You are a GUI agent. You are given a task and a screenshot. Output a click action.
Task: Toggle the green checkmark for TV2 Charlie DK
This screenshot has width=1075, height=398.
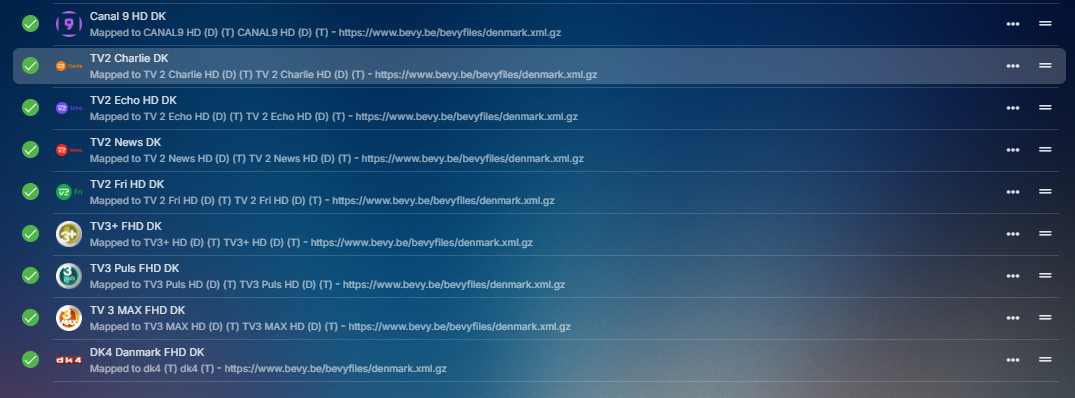[30, 66]
